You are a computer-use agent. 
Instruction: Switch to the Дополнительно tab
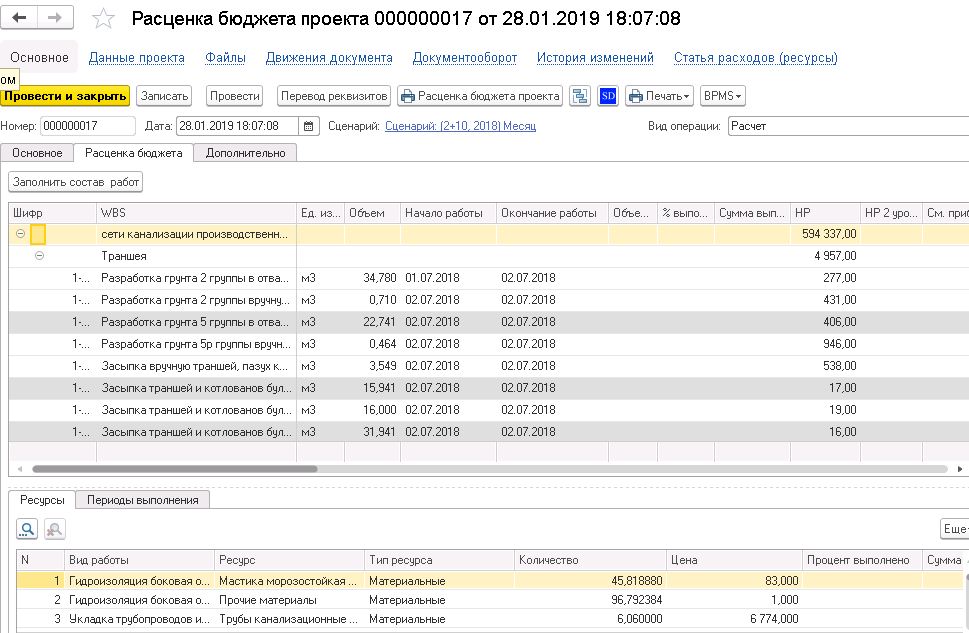[245, 153]
